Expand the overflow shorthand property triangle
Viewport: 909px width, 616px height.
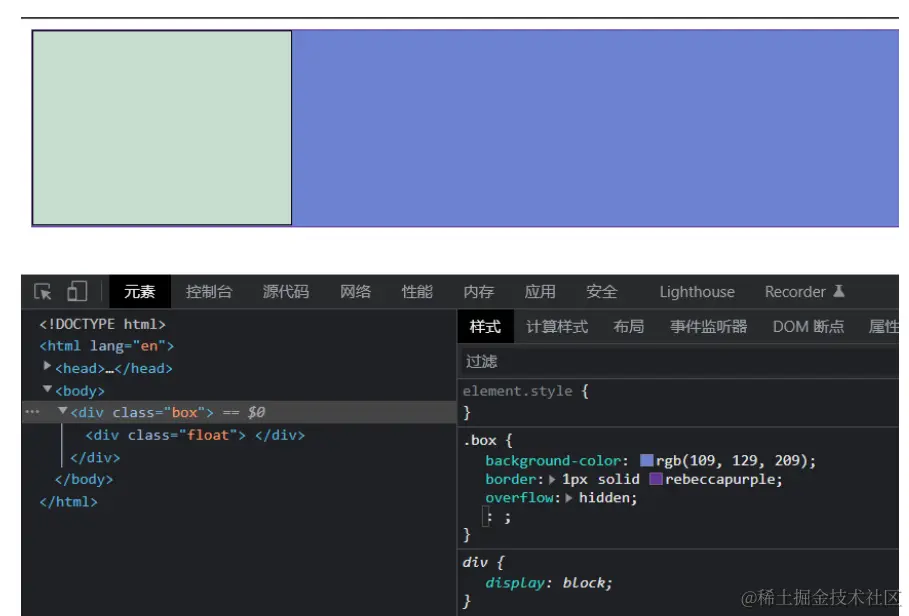click(569, 498)
